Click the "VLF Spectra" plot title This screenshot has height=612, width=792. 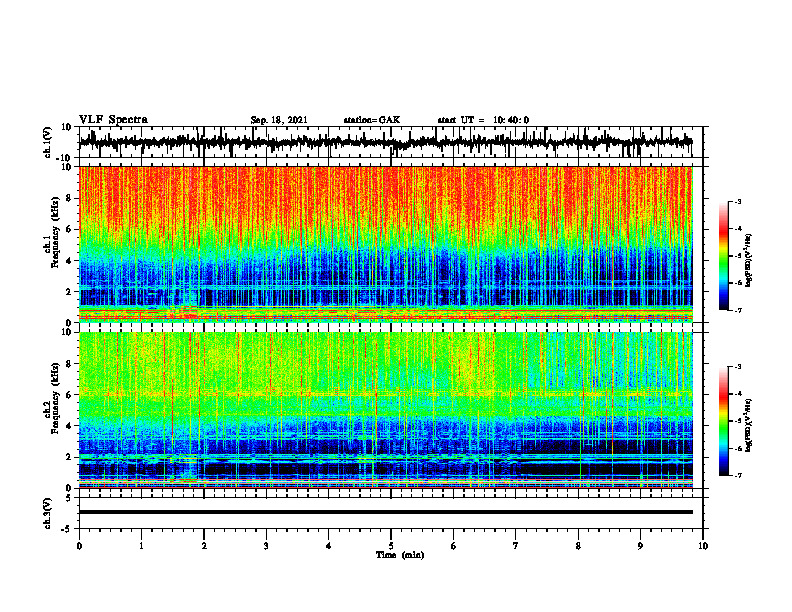click(113, 119)
